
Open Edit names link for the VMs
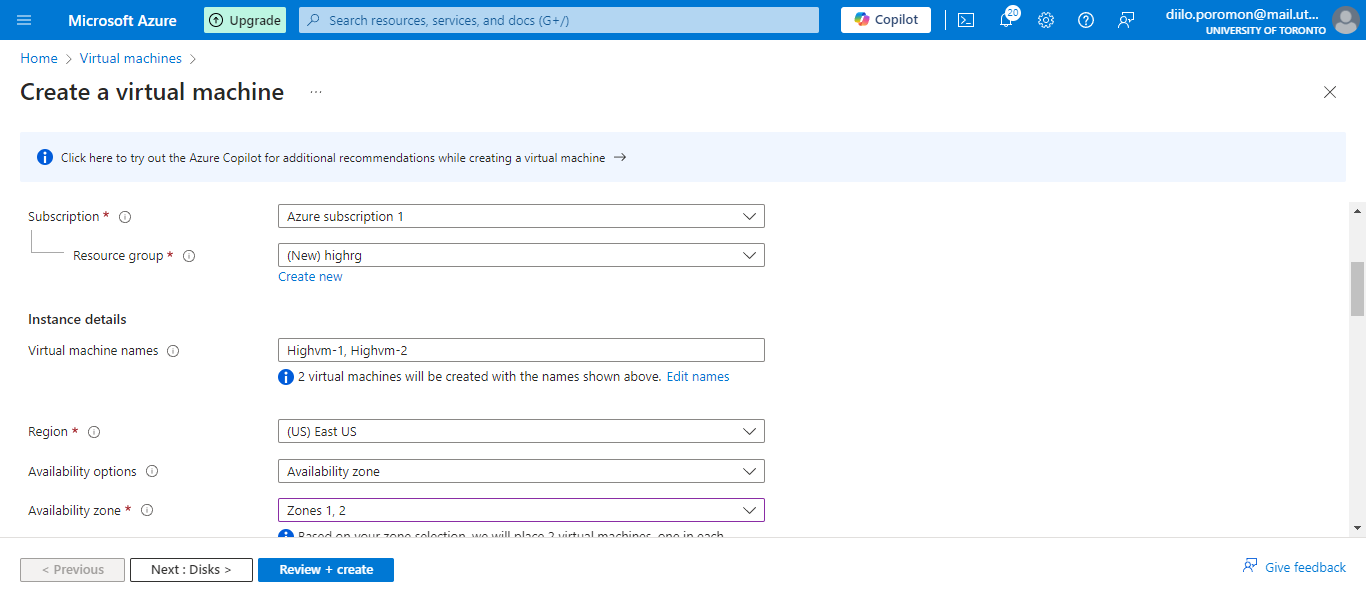tap(698, 376)
